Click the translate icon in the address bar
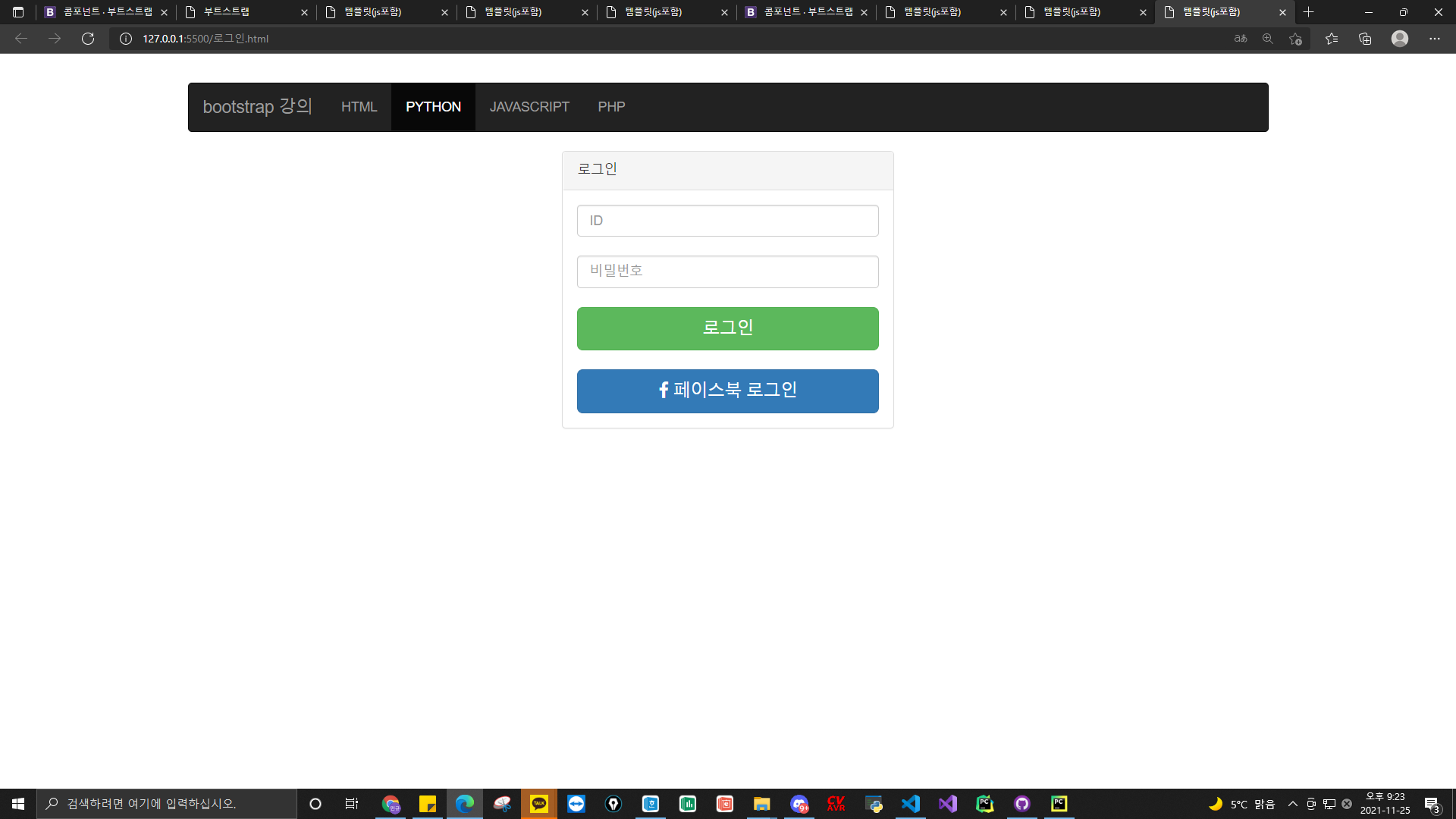 (x=1241, y=39)
